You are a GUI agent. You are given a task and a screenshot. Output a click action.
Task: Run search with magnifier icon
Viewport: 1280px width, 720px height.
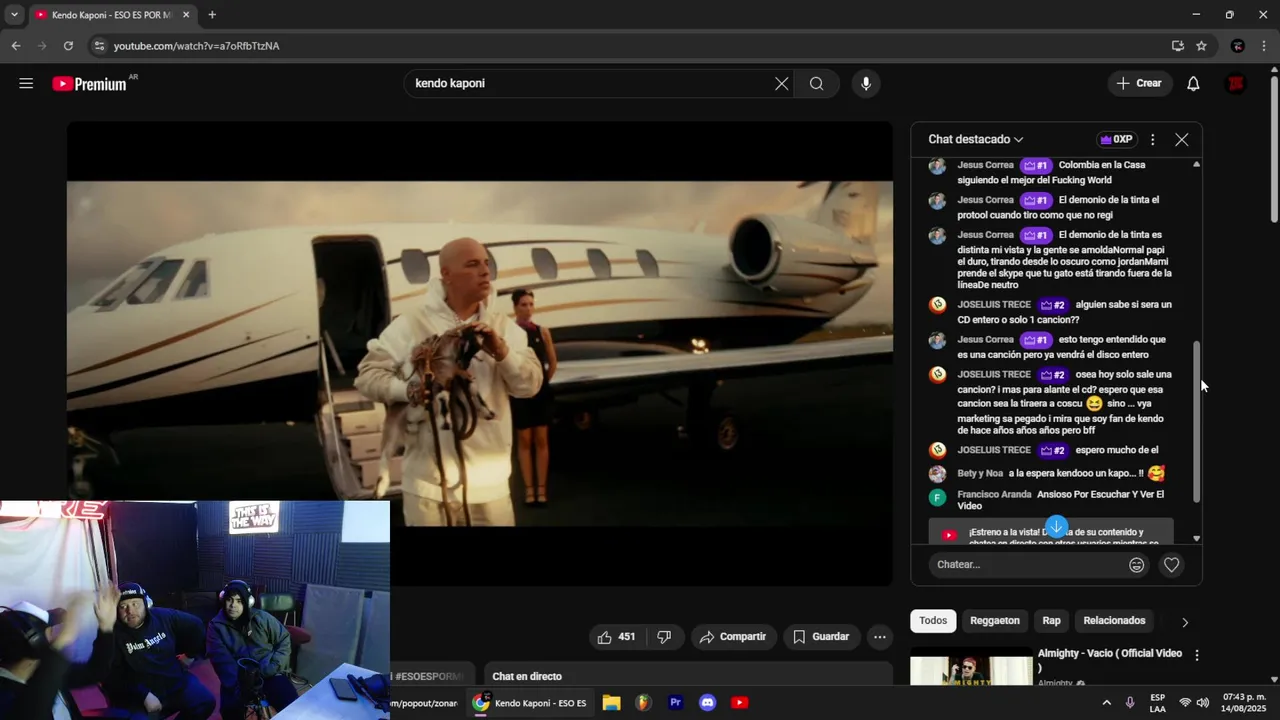[817, 84]
